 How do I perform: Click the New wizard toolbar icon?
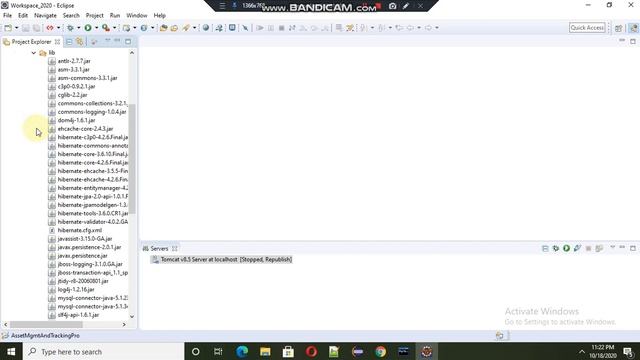click(x=8, y=28)
